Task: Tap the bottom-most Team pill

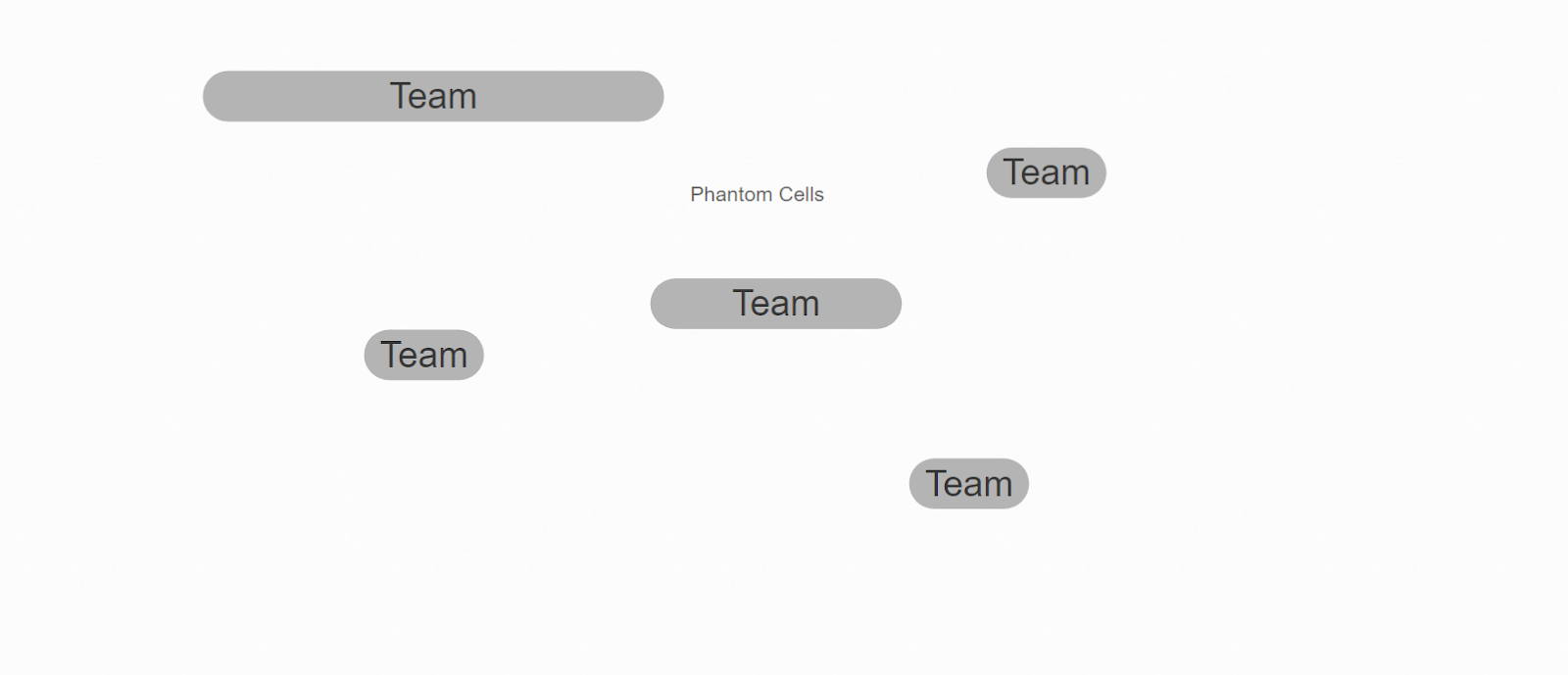Action: pyautogui.click(x=968, y=484)
